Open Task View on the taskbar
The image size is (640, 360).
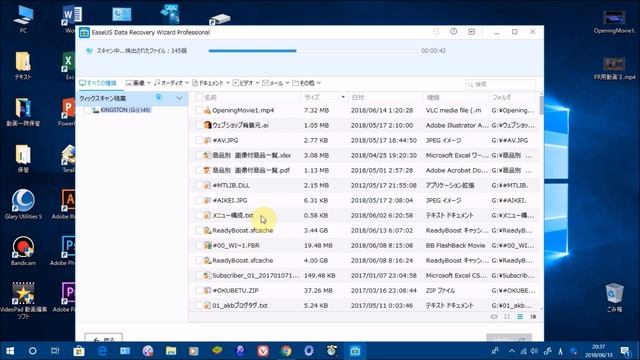click(x=55, y=351)
